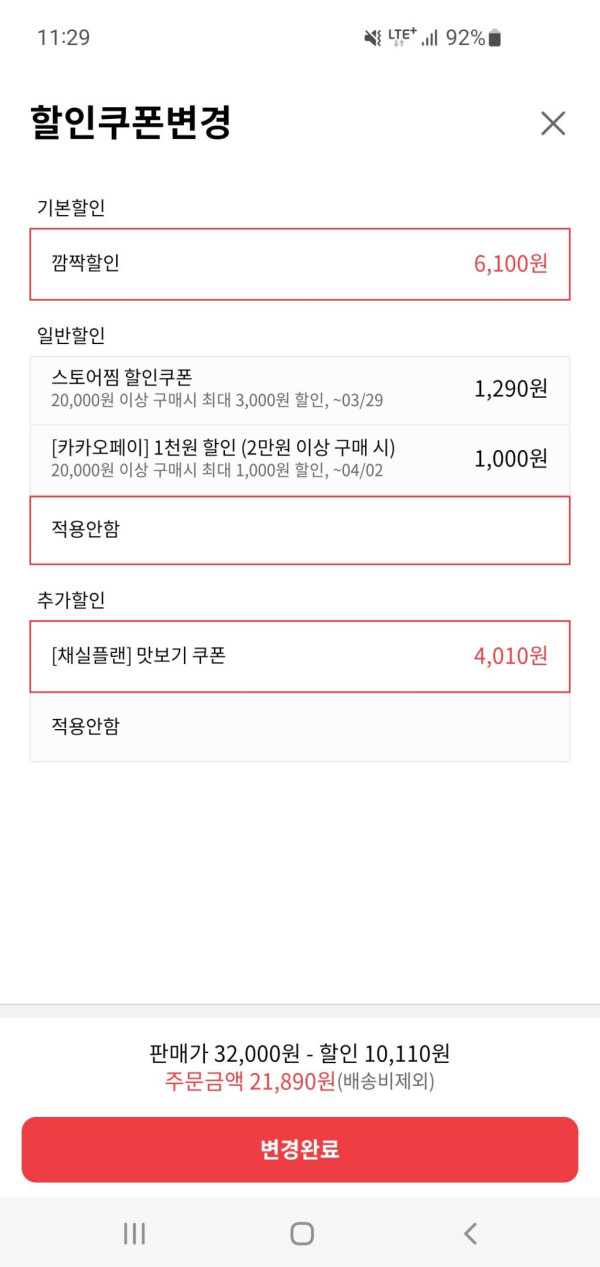Select 적용안함 under 일반할인

tap(300, 530)
